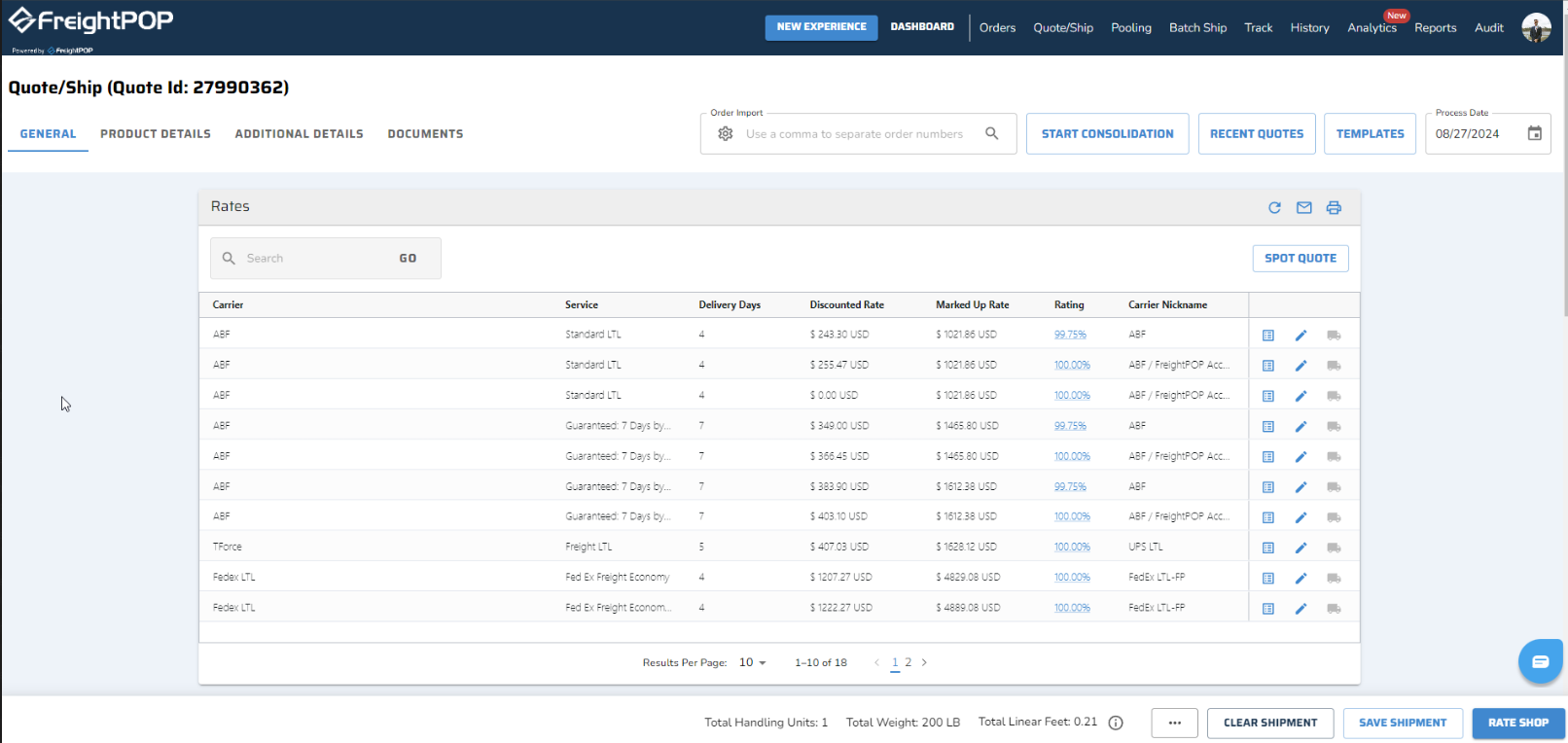Open the 99.75% rating on the $243.30 row

tap(1070, 335)
